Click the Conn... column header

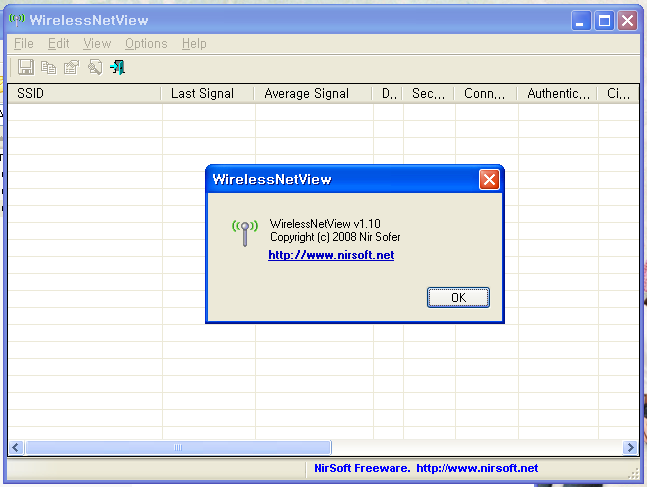[486, 93]
